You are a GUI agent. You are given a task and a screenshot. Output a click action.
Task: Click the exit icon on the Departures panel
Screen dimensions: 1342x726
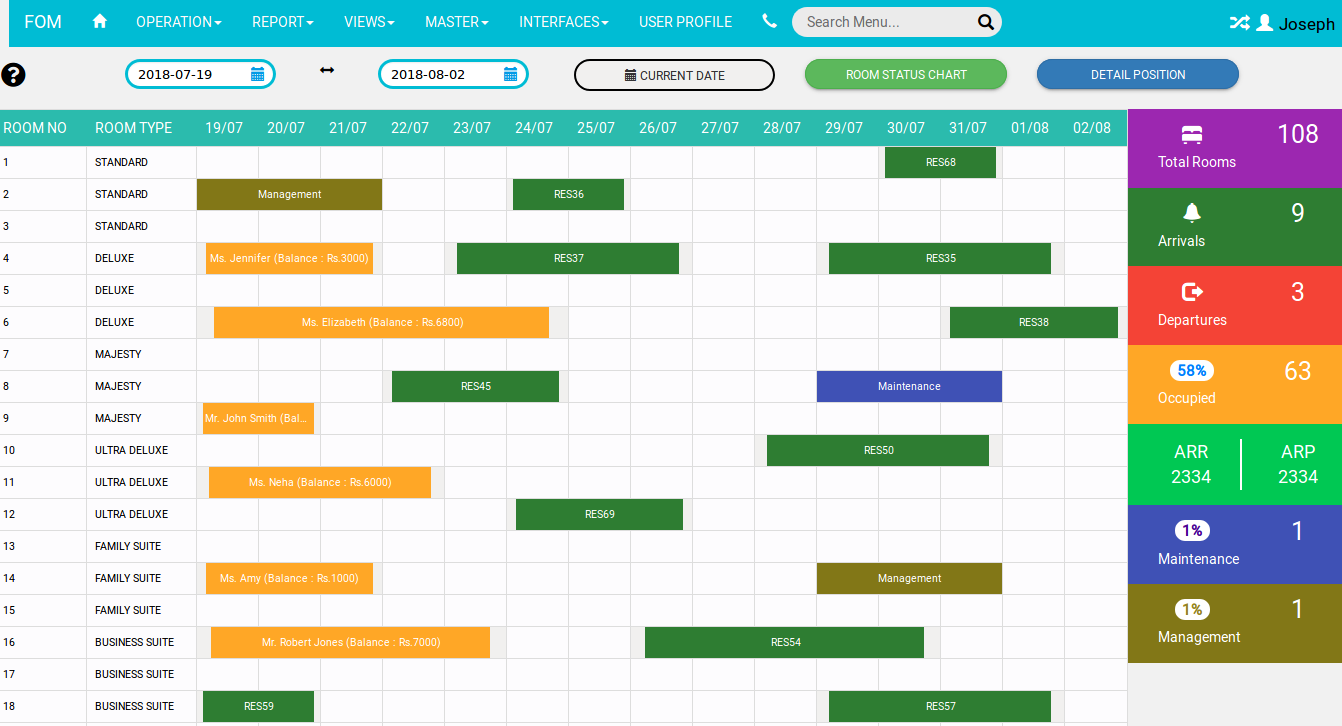1191,291
